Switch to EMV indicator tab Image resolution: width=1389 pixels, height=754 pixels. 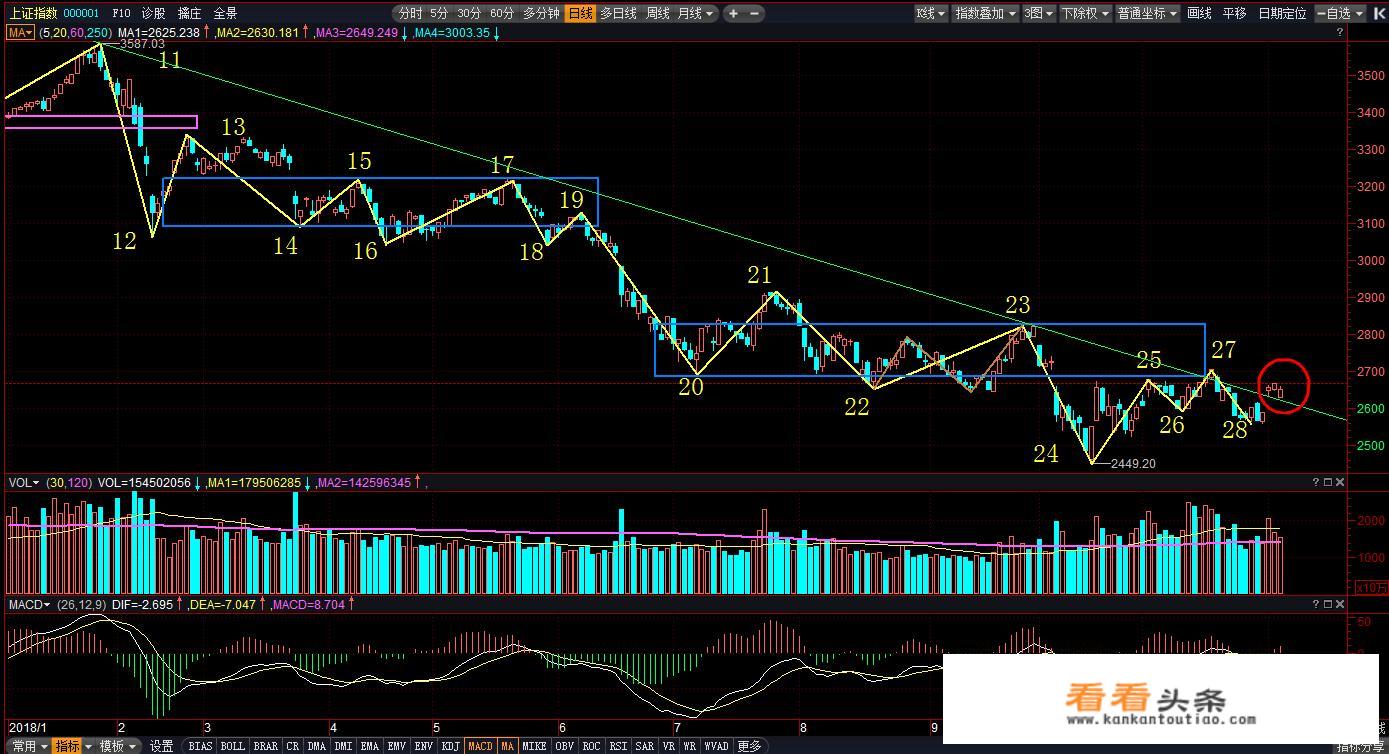pyautogui.click(x=396, y=746)
